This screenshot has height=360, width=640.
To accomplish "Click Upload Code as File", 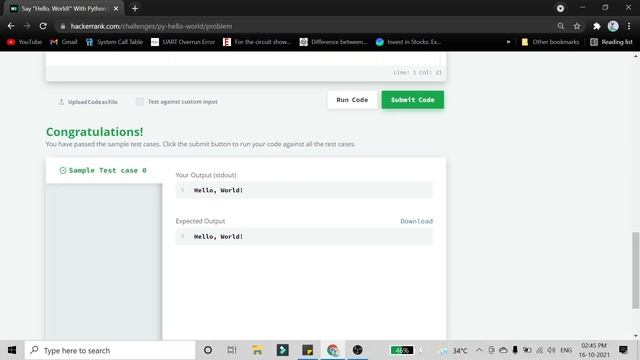I will coord(88,102).
